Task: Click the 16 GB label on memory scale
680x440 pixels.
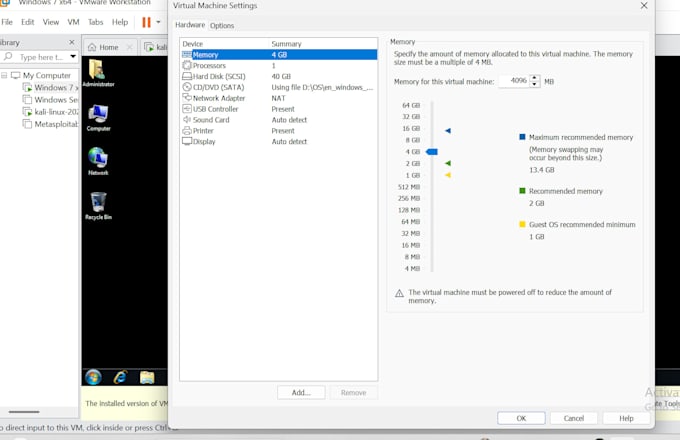Action: pyautogui.click(x=411, y=129)
